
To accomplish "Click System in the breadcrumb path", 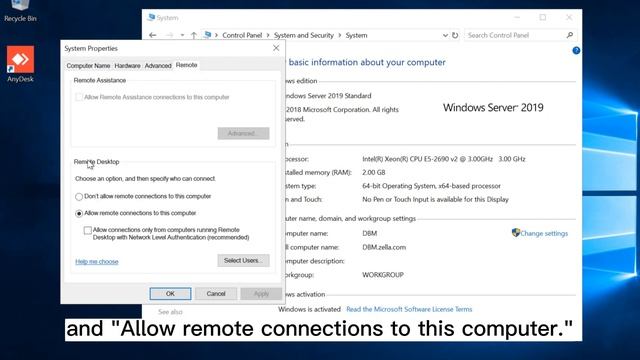I will [356, 36].
